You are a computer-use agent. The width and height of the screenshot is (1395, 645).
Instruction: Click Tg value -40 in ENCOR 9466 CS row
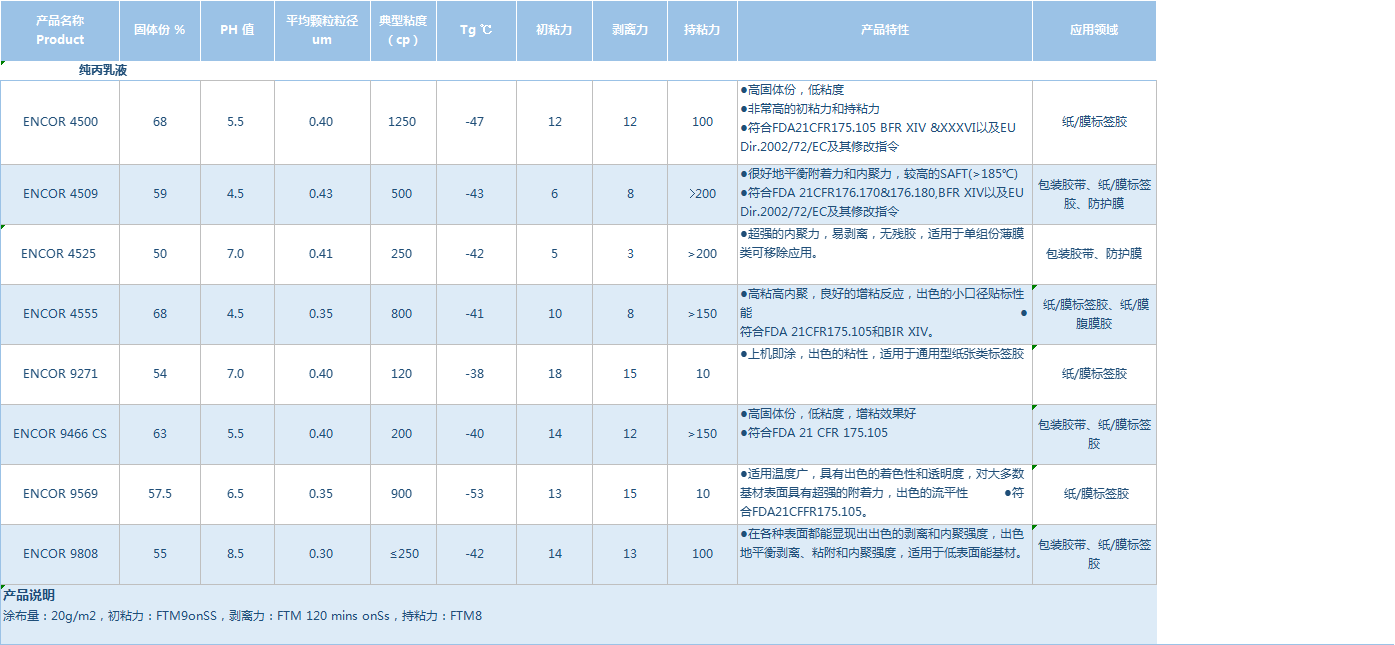pos(475,434)
